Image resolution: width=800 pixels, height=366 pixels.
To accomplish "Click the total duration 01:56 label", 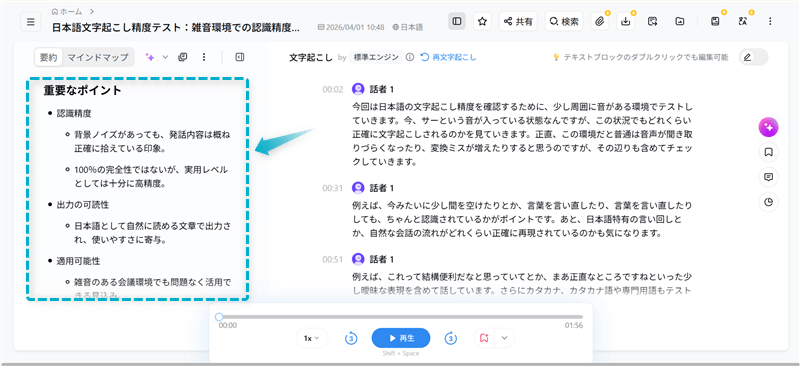I will point(573,325).
